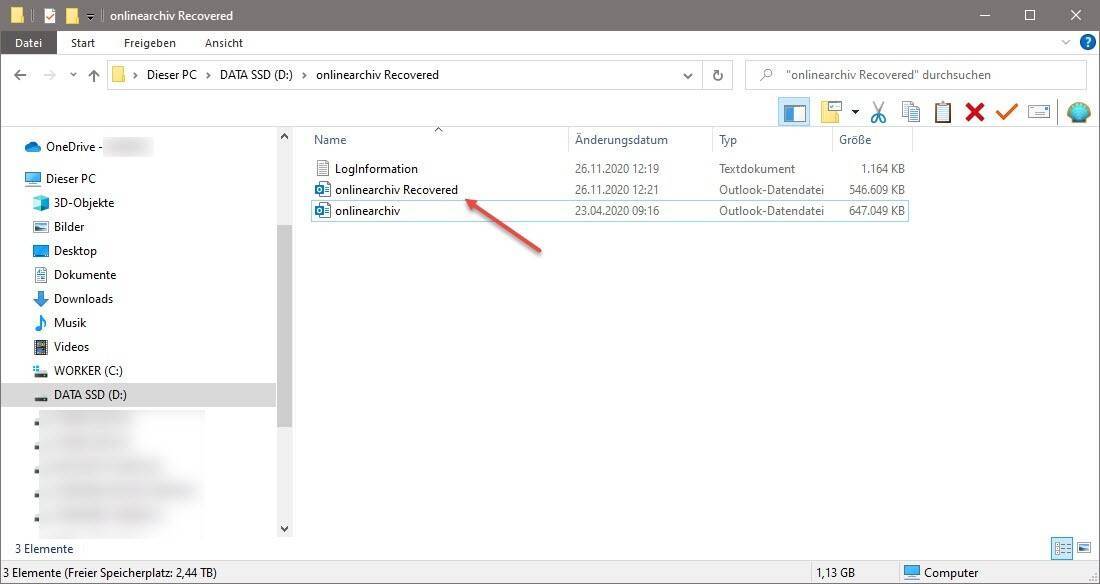Click Dieser PC in the breadcrumb path

171,75
